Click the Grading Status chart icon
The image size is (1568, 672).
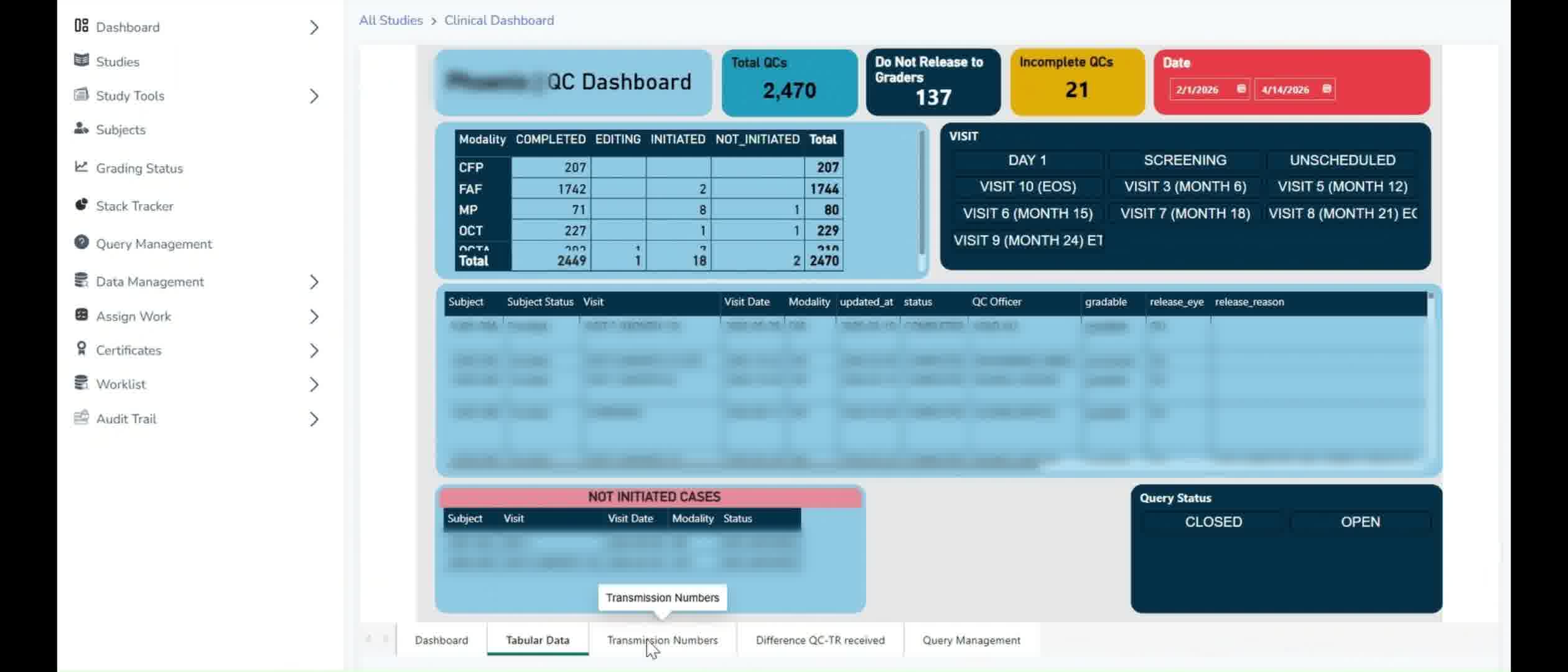pyautogui.click(x=81, y=167)
